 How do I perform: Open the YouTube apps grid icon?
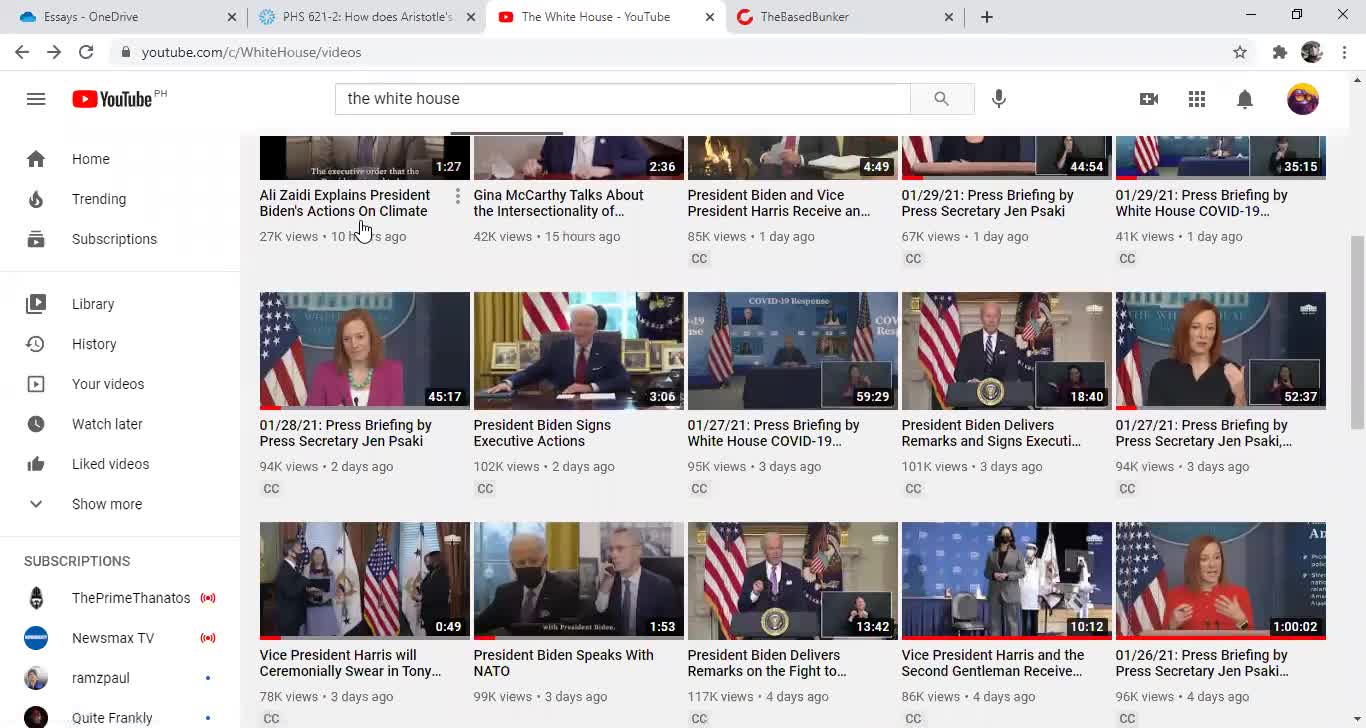click(x=1197, y=99)
